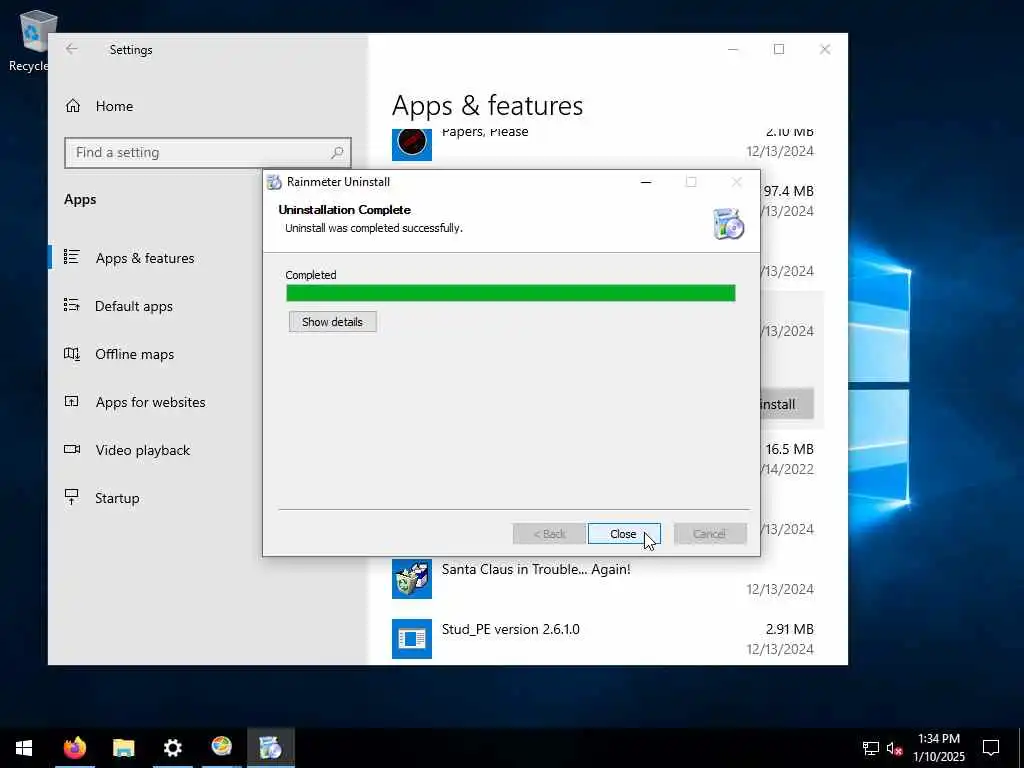Click the Rainmeter uninstaller taskbar icon
1024x768 pixels.
click(x=270, y=748)
